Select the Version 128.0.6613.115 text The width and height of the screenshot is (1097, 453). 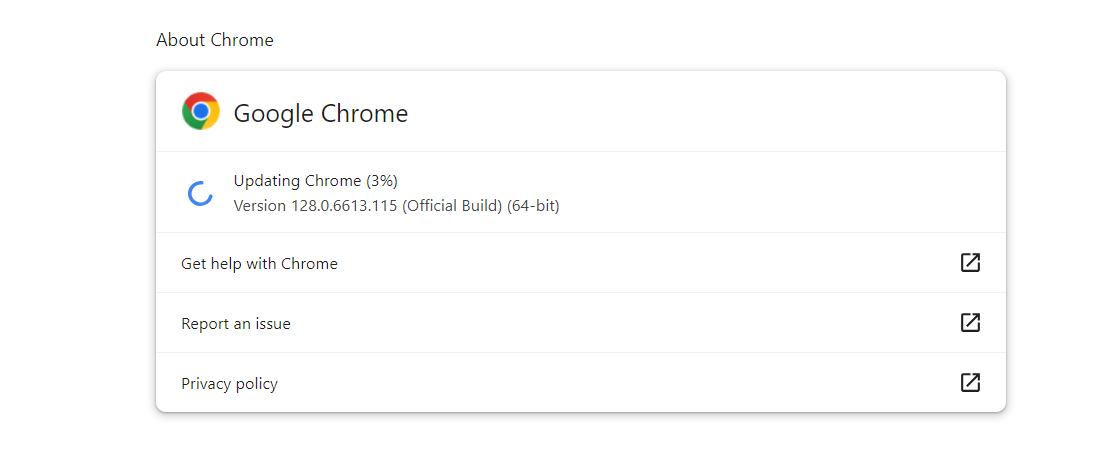[x=316, y=206]
